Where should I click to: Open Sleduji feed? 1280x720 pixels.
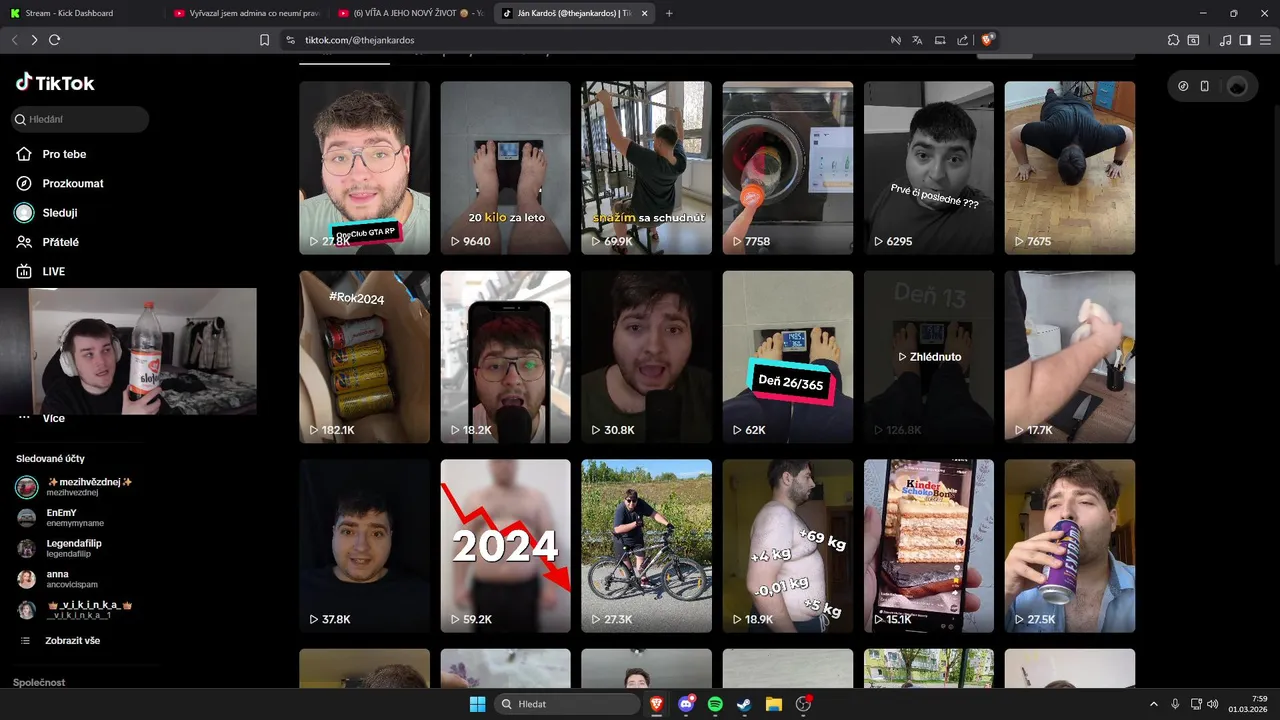[x=60, y=212]
